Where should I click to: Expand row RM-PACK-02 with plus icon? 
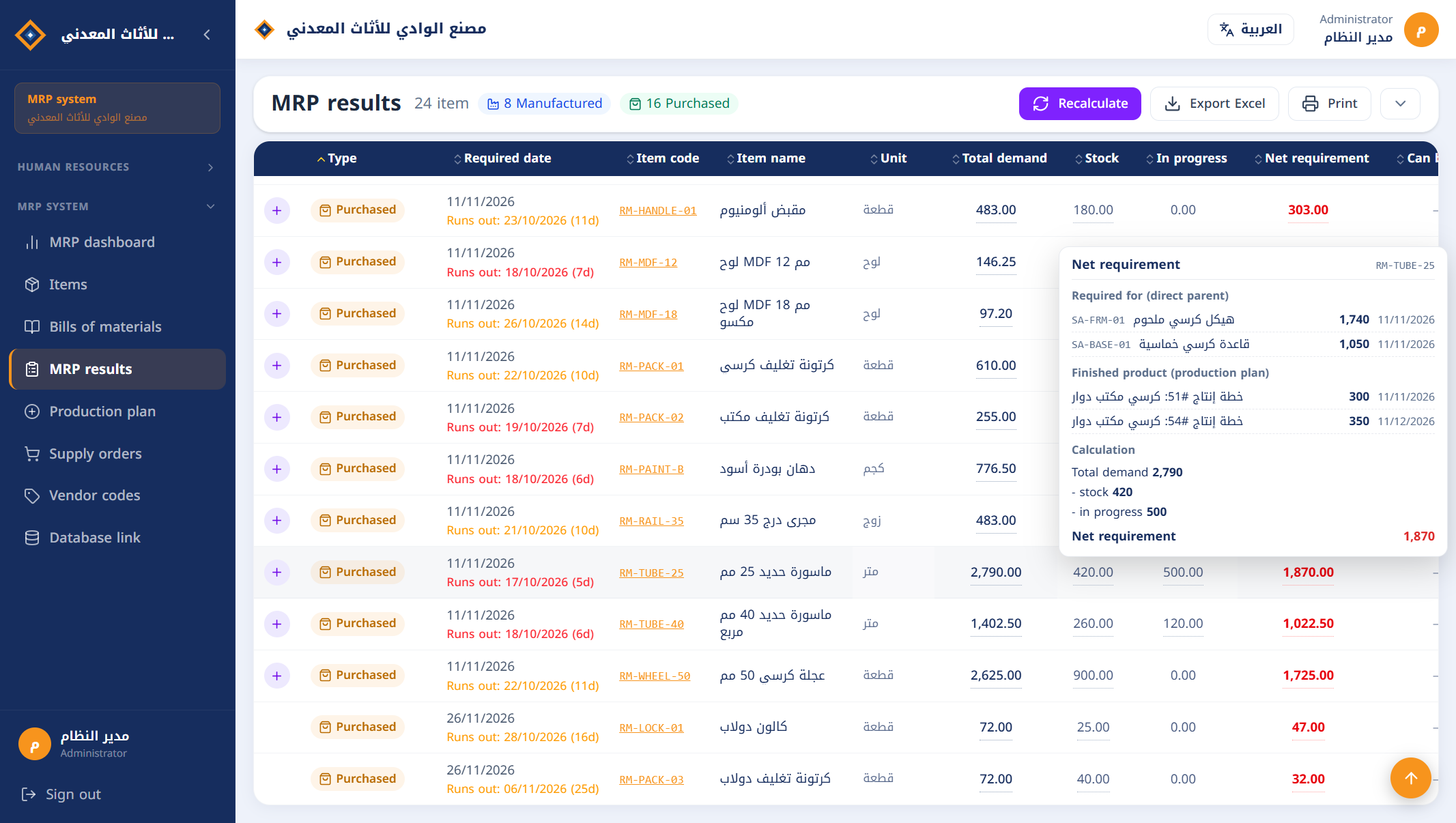pyautogui.click(x=277, y=417)
